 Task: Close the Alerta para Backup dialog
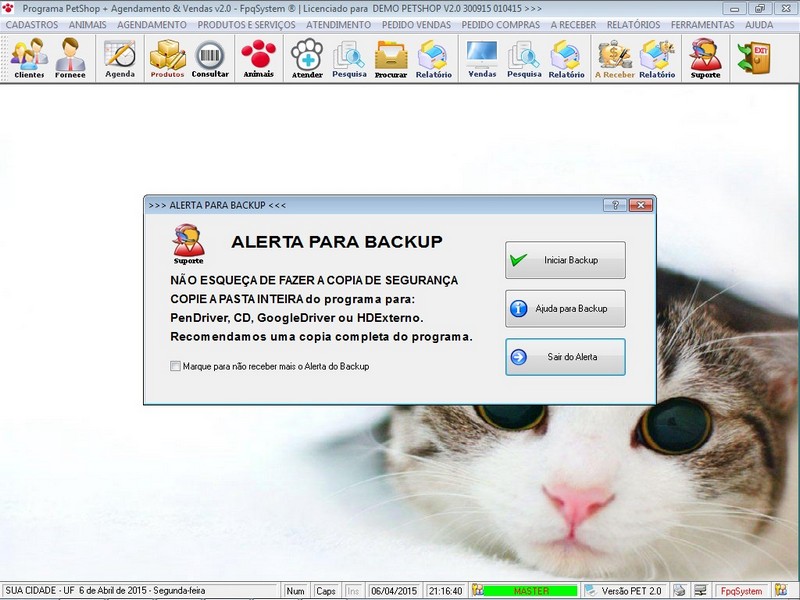pyautogui.click(x=641, y=205)
